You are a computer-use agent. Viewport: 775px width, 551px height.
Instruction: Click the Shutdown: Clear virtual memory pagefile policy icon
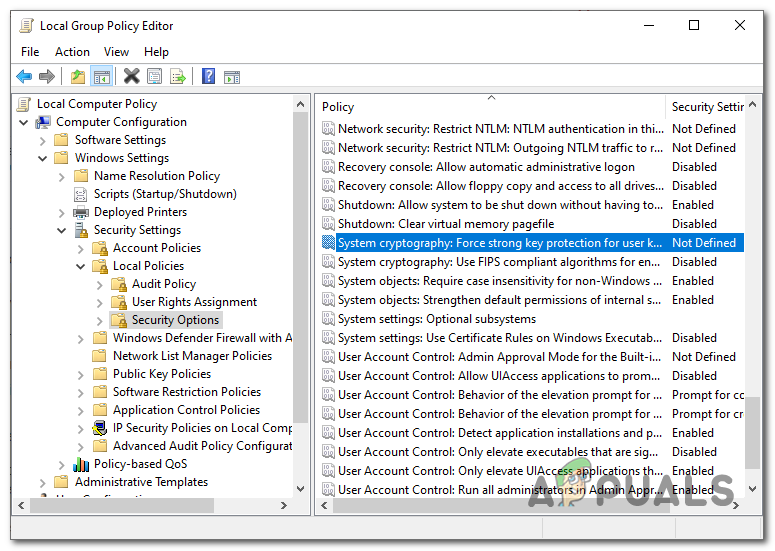pyautogui.click(x=328, y=224)
